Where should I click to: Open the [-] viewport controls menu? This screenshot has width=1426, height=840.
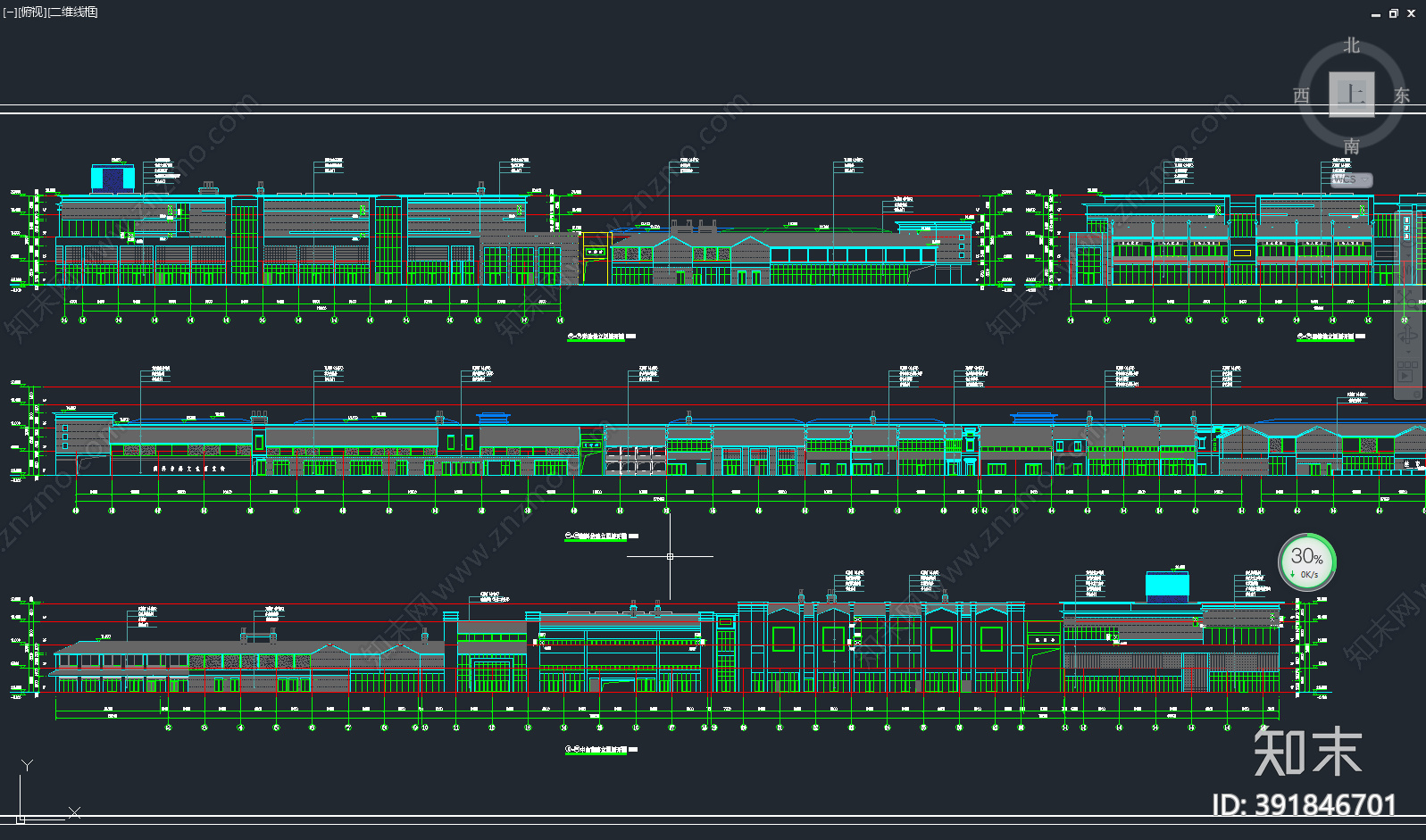pyautogui.click(x=10, y=12)
